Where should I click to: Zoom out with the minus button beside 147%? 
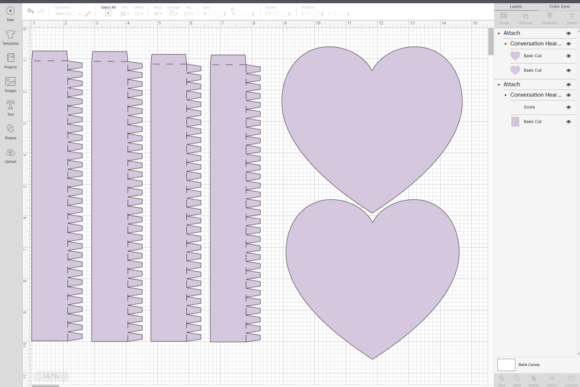click(38, 377)
